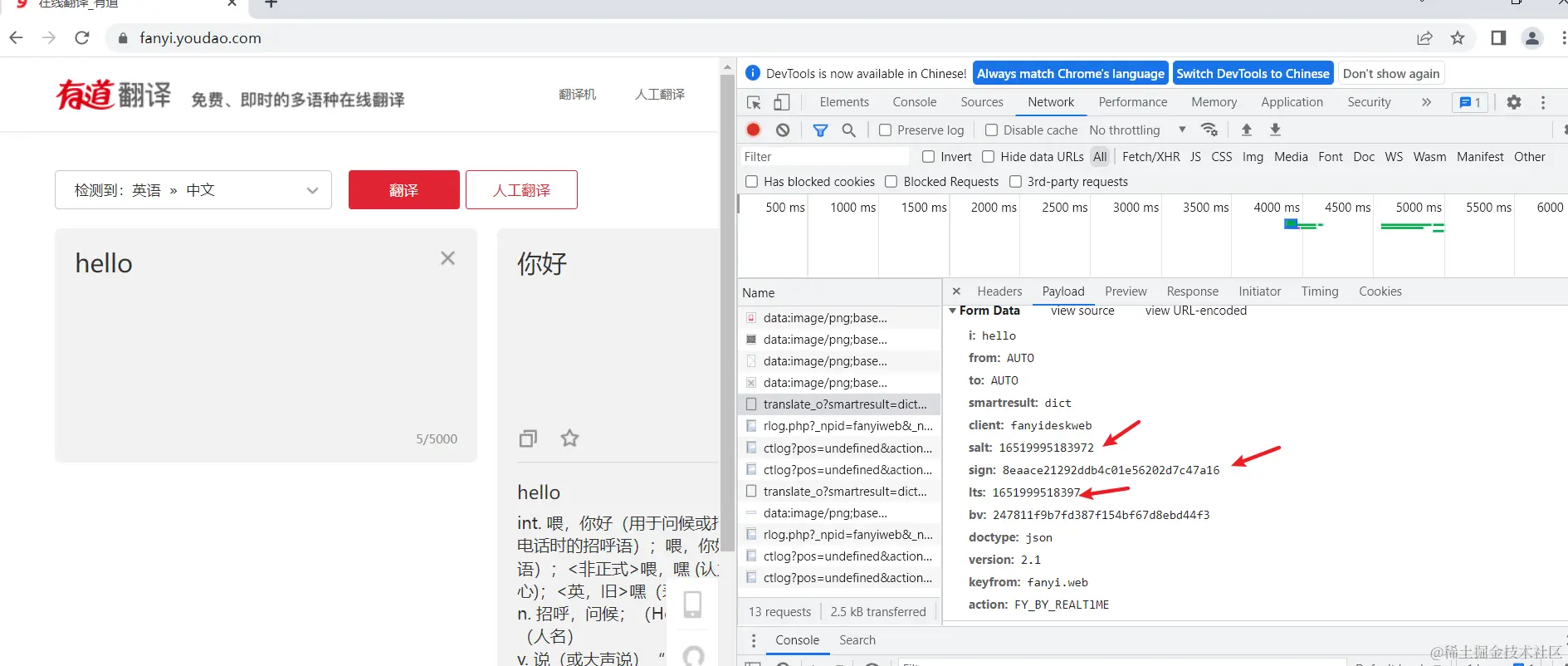Switch to the Headers tab
Screen dimensions: 1568x666
[x=999, y=291]
